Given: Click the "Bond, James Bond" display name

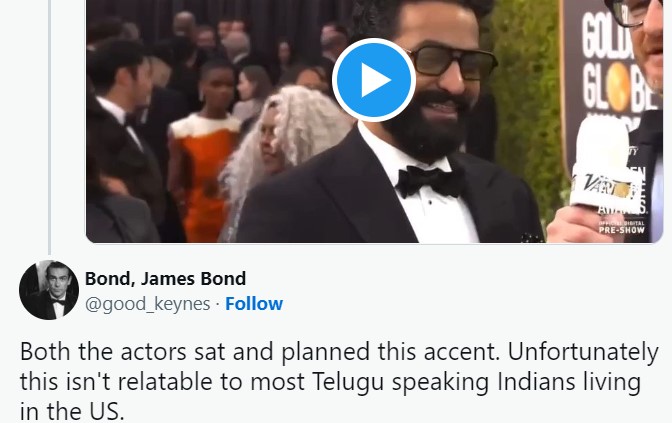Looking at the screenshot, I should click(165, 279).
